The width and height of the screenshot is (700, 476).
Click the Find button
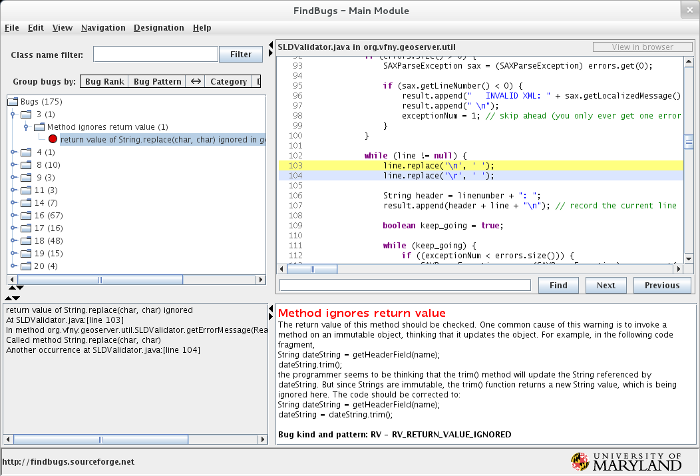[x=558, y=285]
